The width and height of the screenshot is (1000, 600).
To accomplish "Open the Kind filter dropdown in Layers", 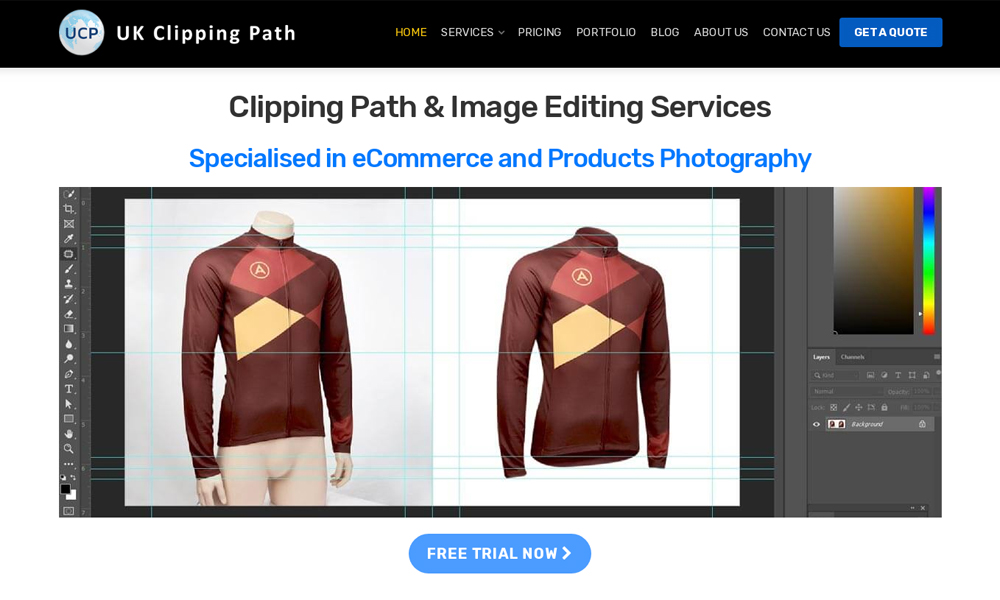I will pyautogui.click(x=835, y=376).
